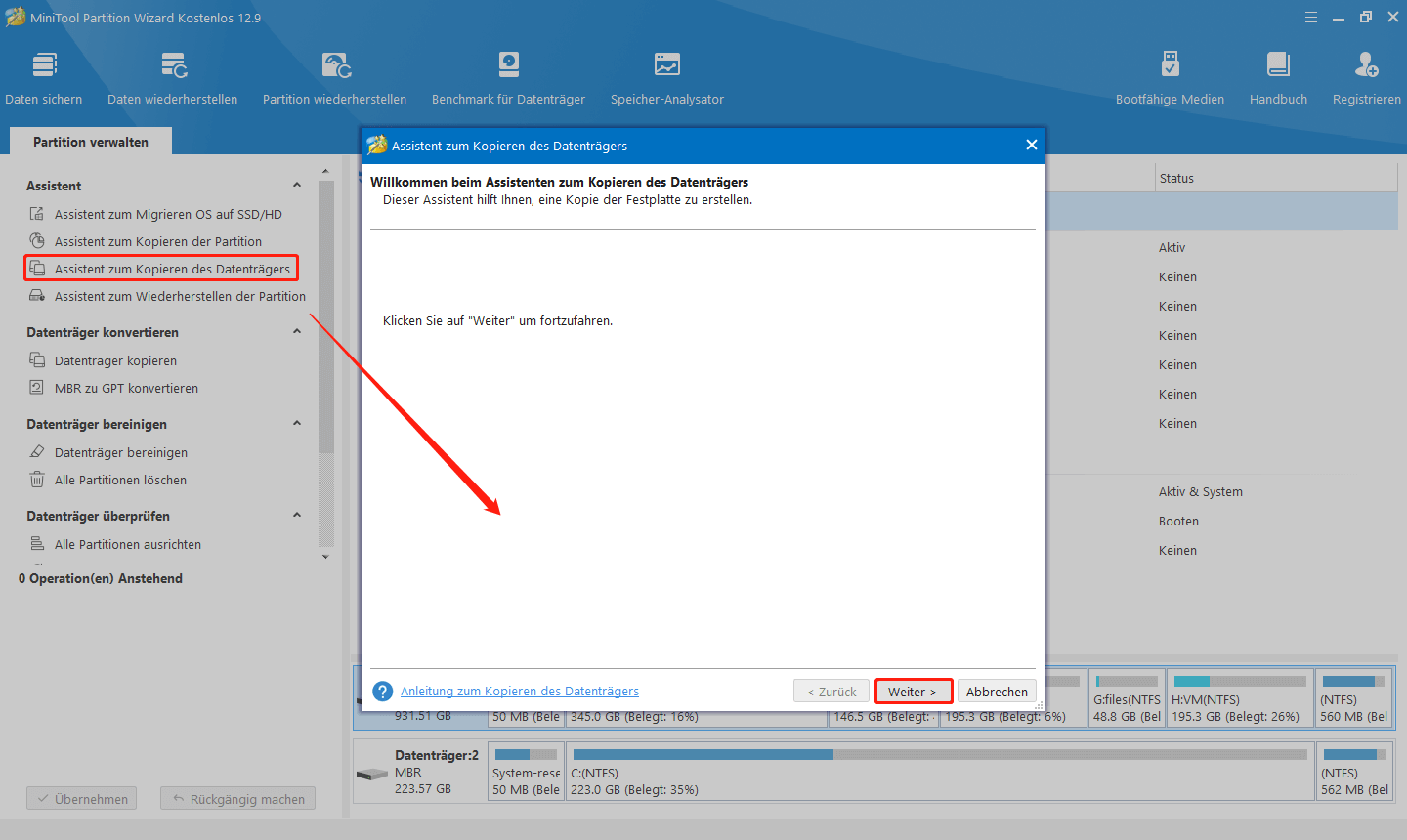Image resolution: width=1407 pixels, height=840 pixels.
Task: Click '0 Operation(en) Anstehend' label
Action: [x=101, y=578]
